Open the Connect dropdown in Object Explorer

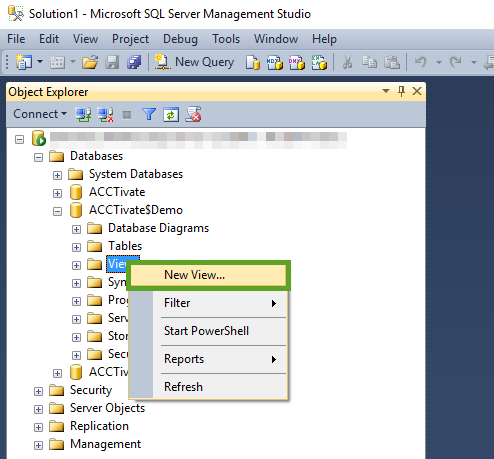tap(40, 114)
